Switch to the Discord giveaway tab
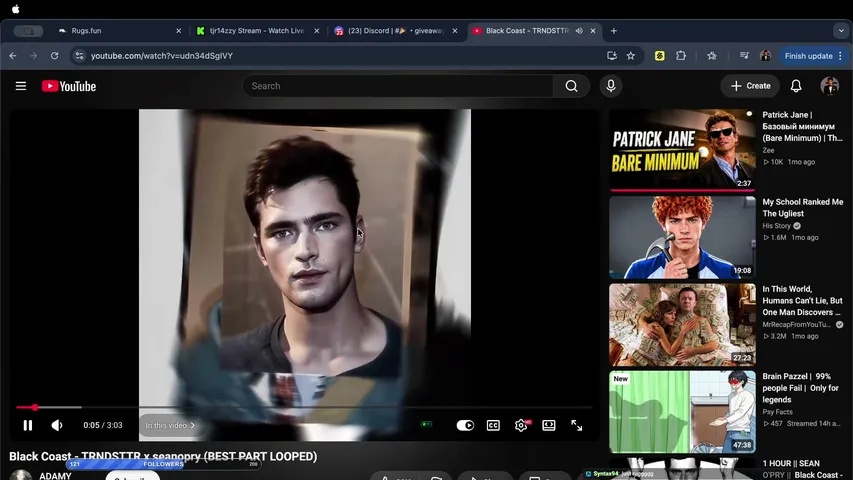This screenshot has width=853, height=480. click(394, 31)
